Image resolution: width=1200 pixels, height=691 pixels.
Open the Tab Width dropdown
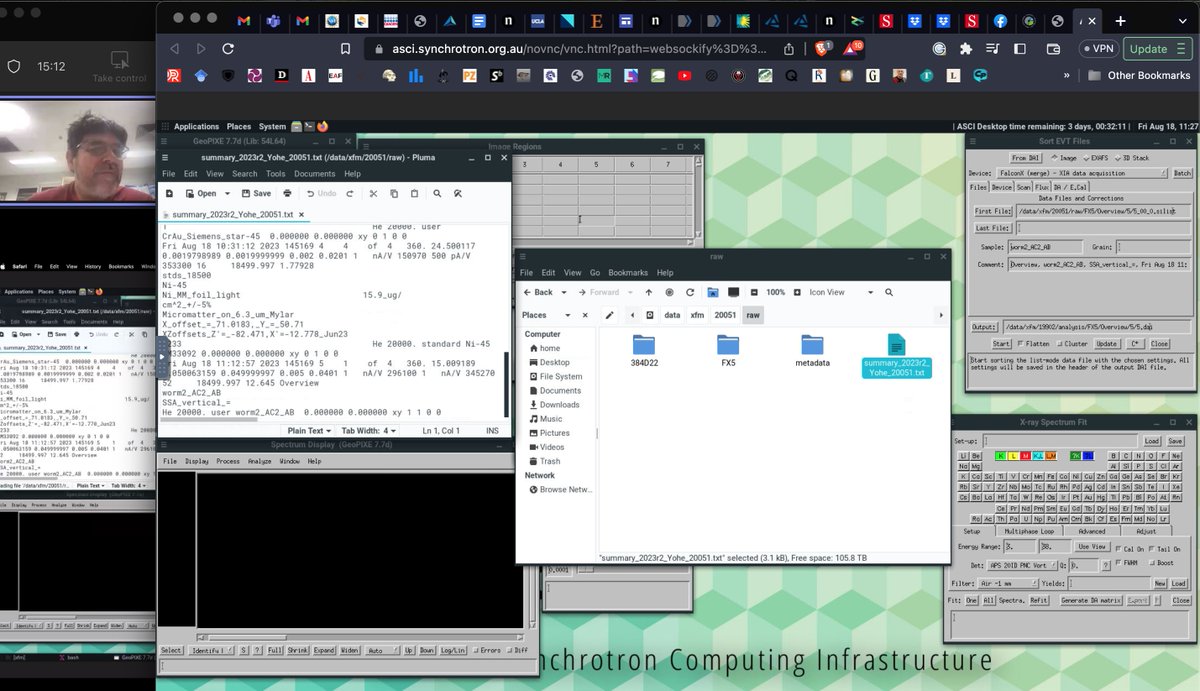coord(368,430)
